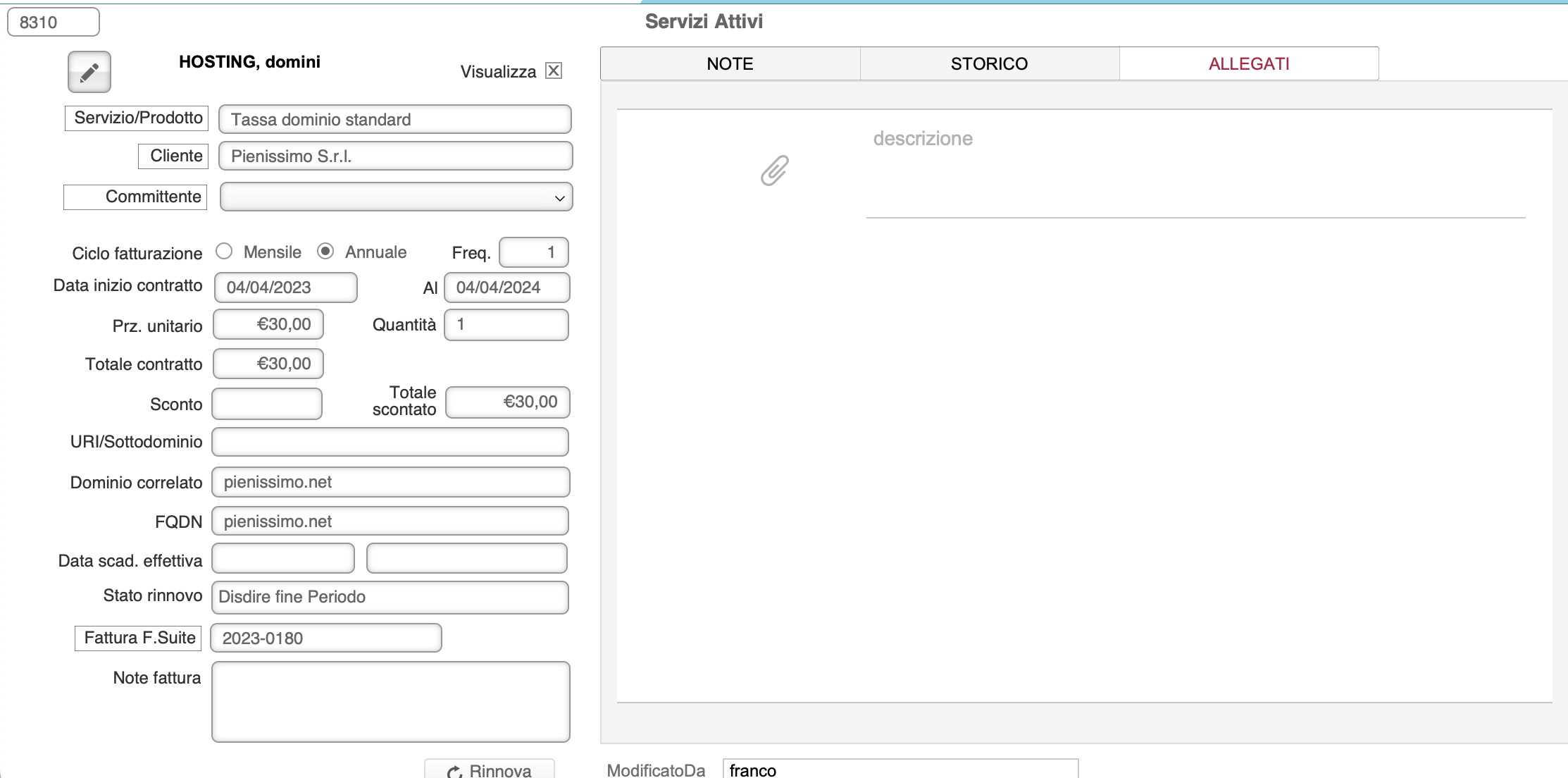The width and height of the screenshot is (1568, 778).
Task: Click the Stato rinnovo field
Action: tap(390, 597)
